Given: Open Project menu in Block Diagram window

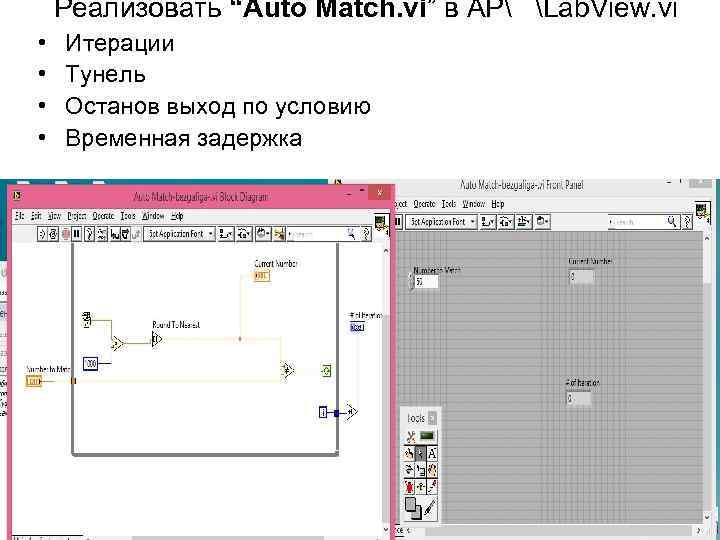Looking at the screenshot, I should (x=77, y=216).
